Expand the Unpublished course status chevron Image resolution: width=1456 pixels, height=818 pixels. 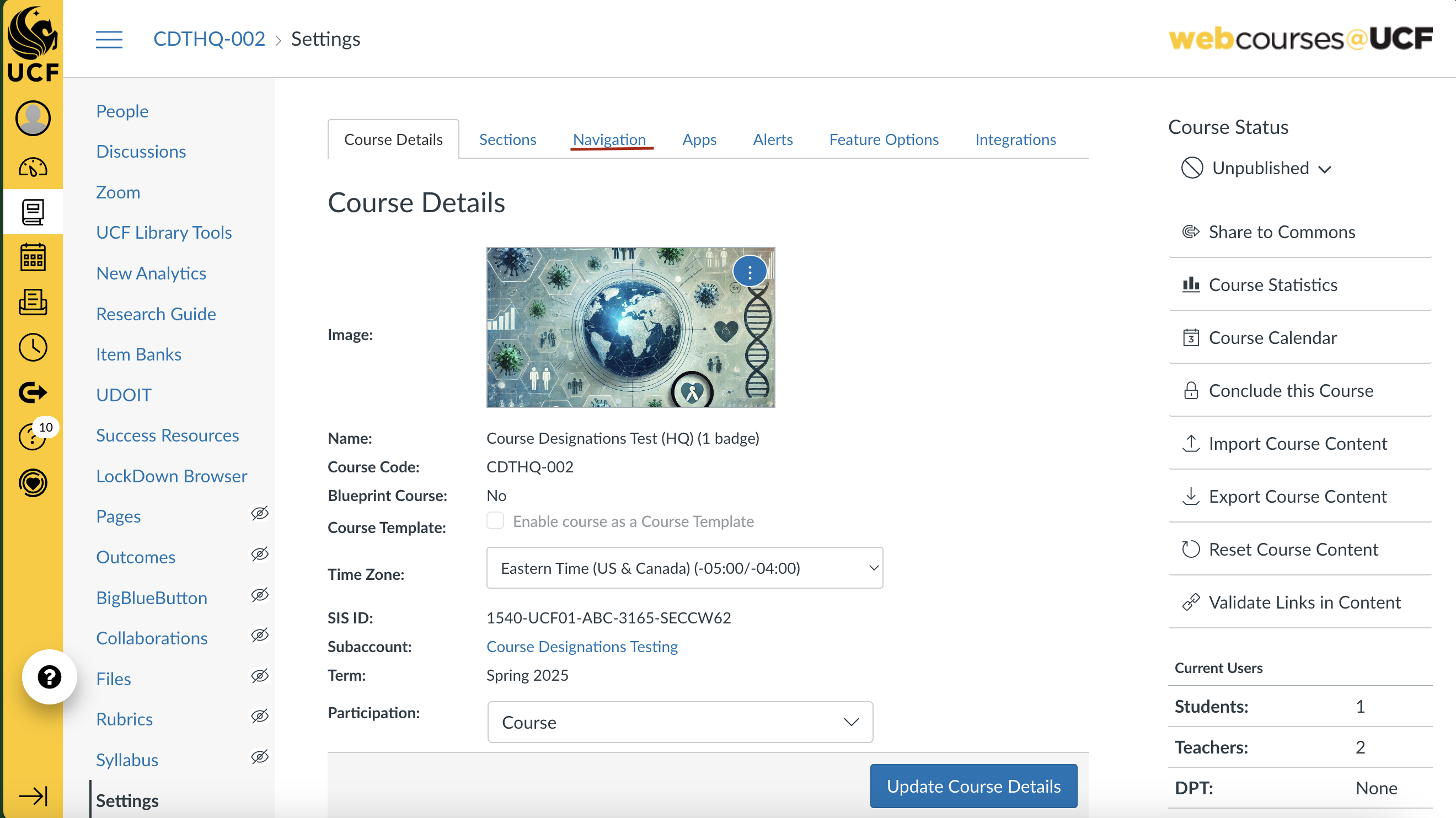click(x=1325, y=169)
